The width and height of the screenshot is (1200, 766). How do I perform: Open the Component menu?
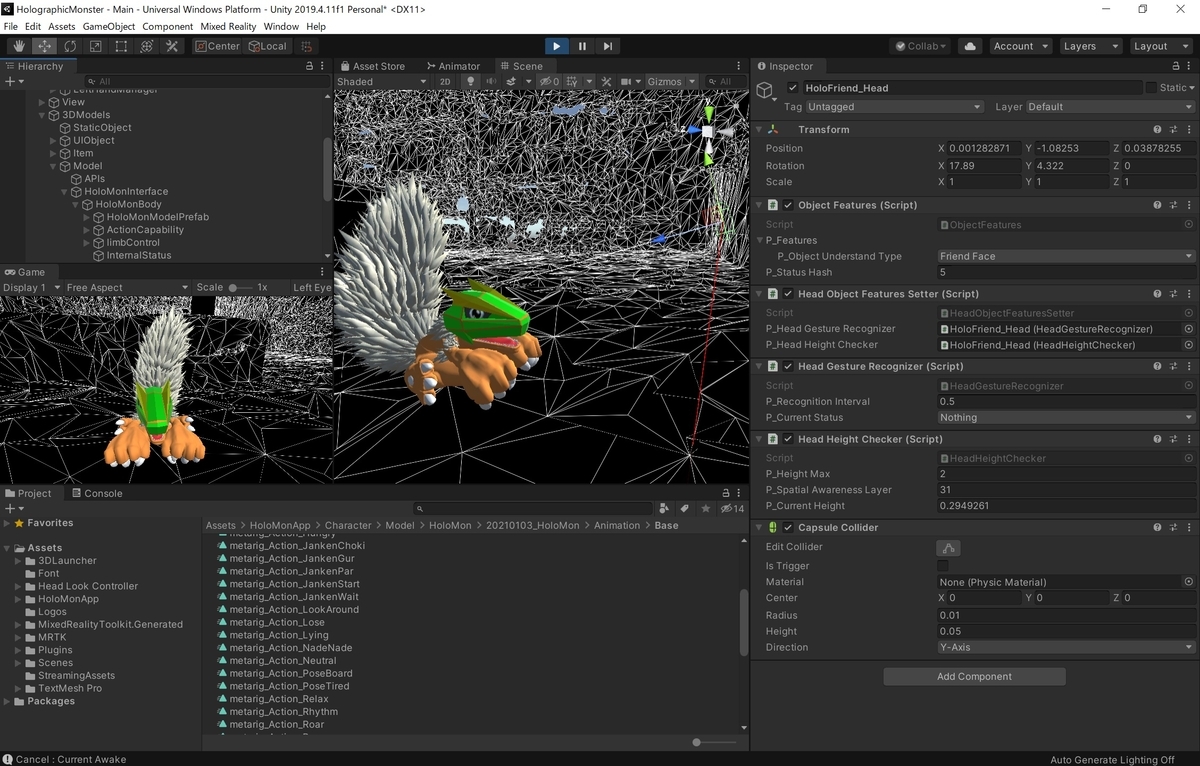[x=168, y=26]
